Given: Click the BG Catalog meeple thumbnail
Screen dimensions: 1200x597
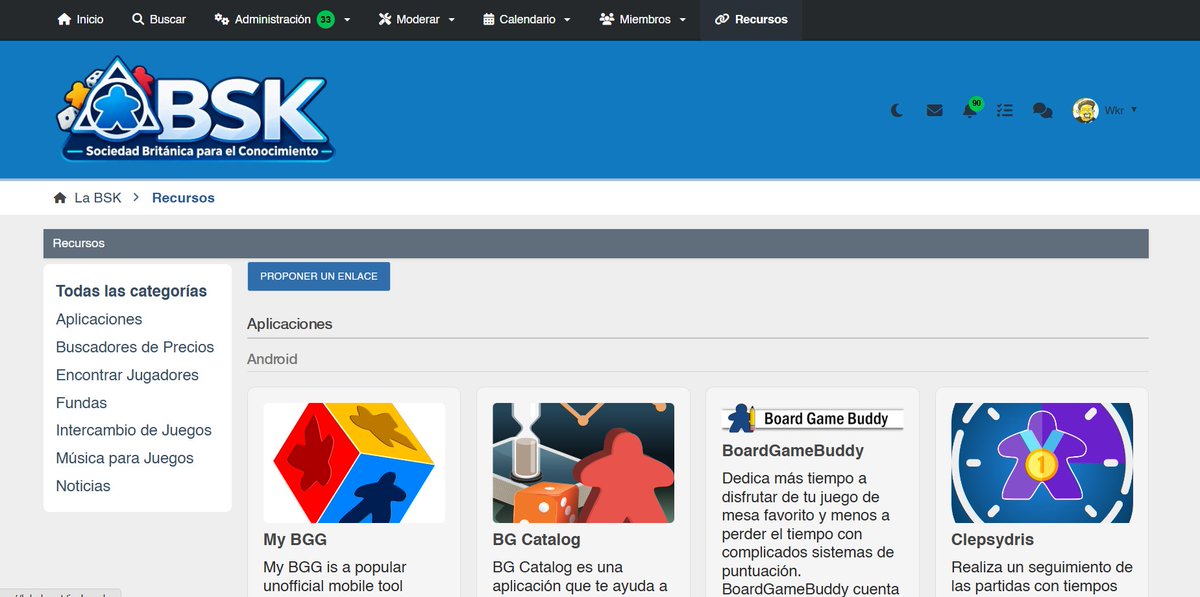Looking at the screenshot, I should click(x=584, y=463).
